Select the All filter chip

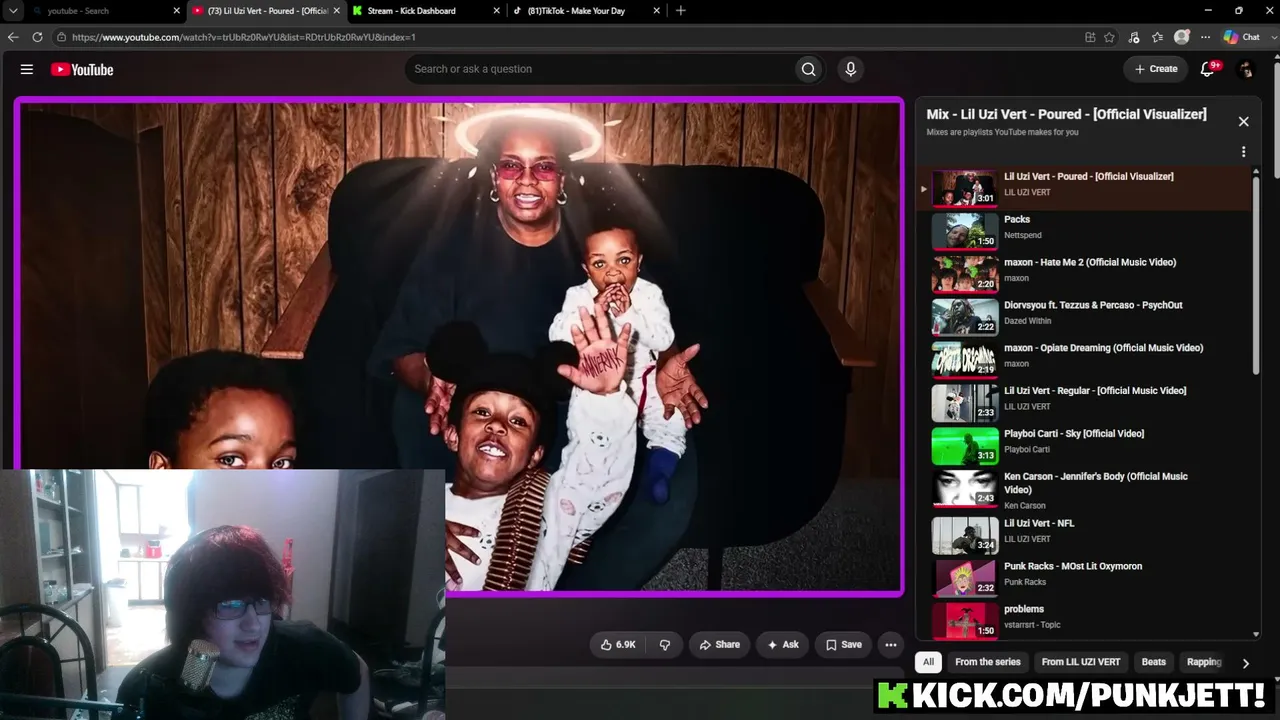pos(928,662)
